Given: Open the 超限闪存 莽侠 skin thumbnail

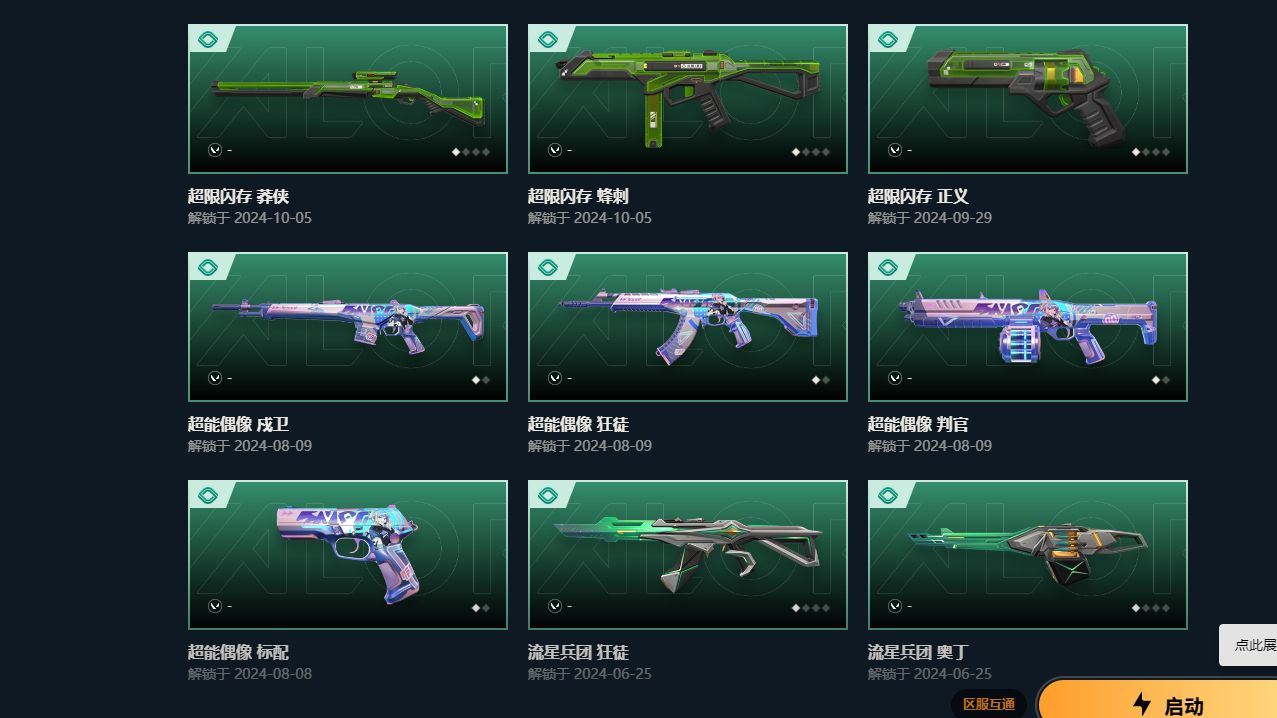Looking at the screenshot, I should (348, 99).
